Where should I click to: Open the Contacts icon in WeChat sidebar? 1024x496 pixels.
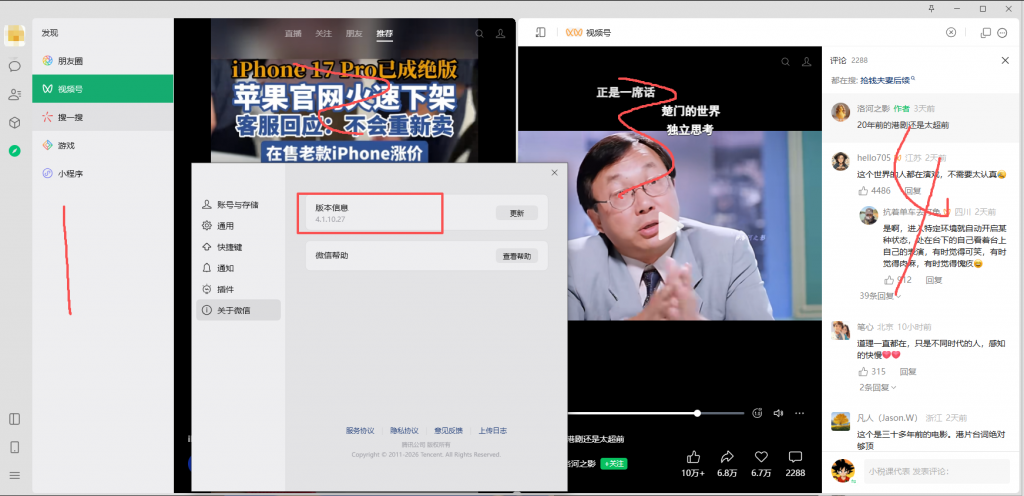click(x=14, y=95)
